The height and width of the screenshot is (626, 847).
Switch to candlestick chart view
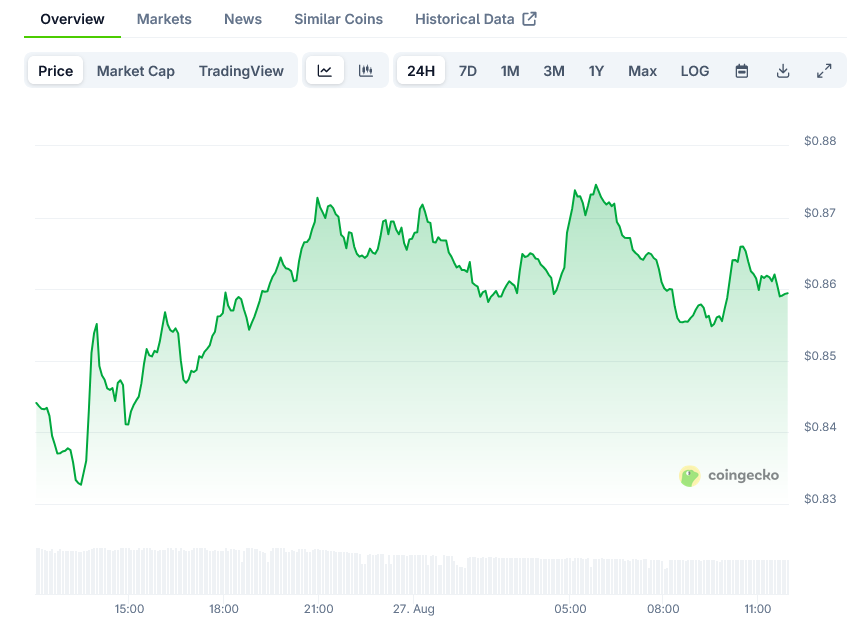point(366,70)
